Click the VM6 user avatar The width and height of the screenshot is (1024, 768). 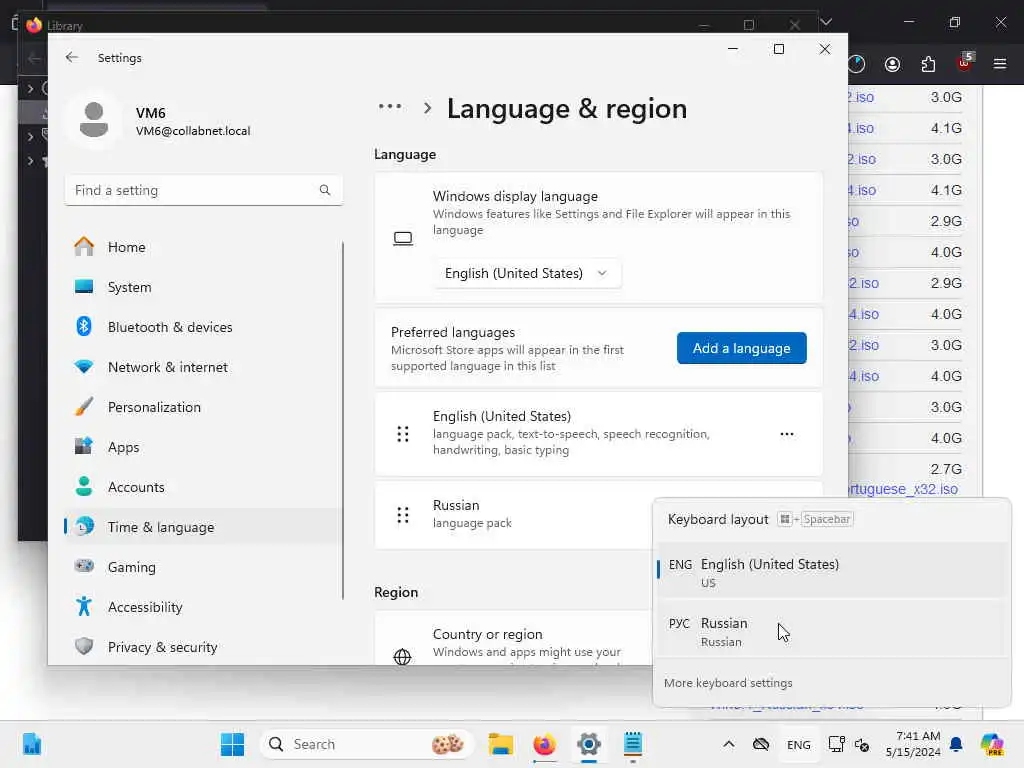94,120
